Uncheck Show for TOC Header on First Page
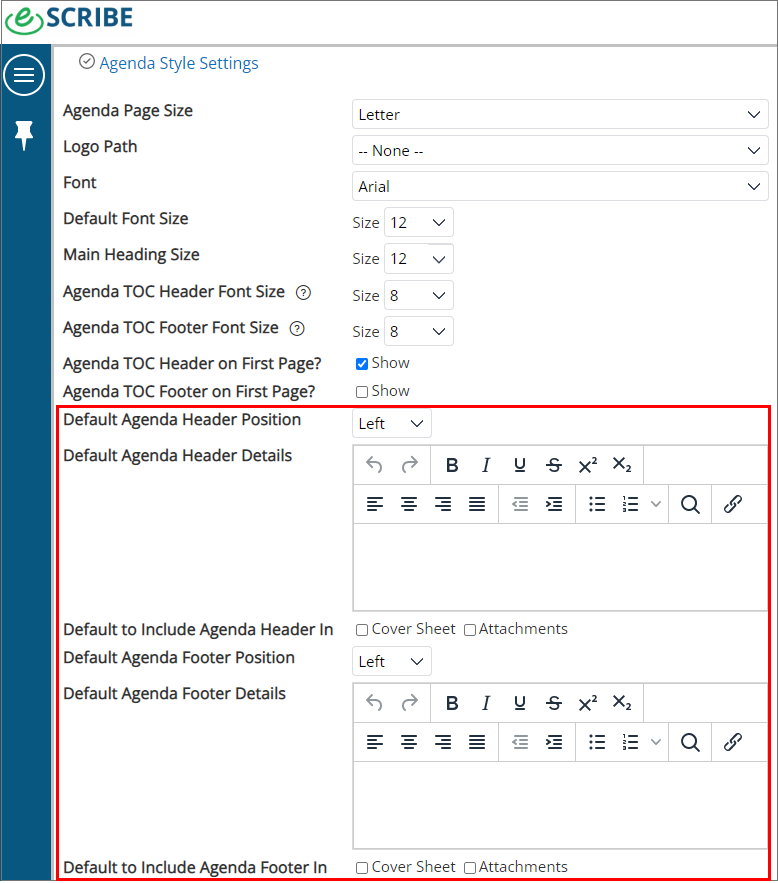The width and height of the screenshot is (778, 883). click(362, 364)
